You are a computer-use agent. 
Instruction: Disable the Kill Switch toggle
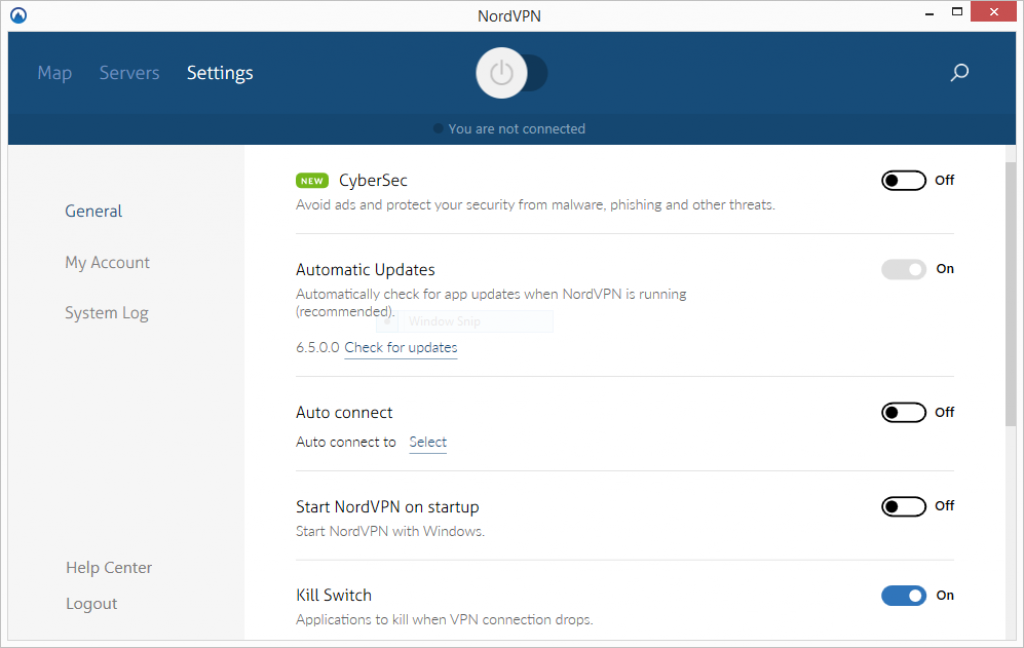point(903,595)
